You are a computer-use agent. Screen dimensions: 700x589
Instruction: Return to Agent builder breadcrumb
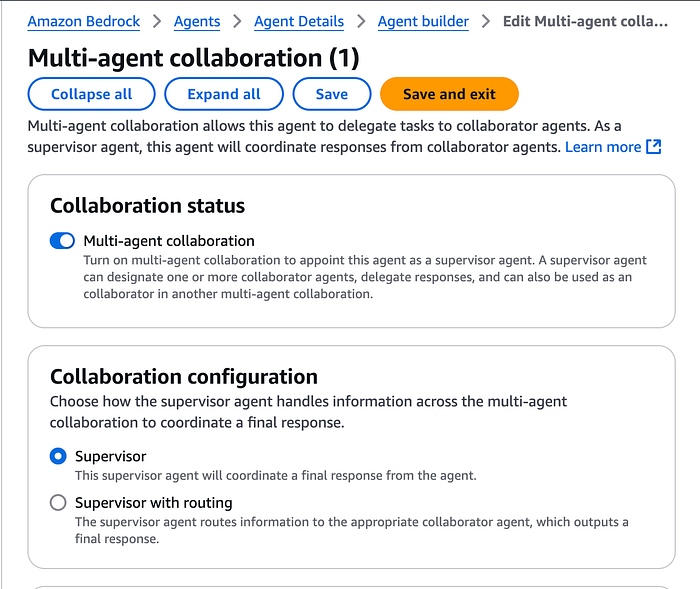tap(423, 21)
